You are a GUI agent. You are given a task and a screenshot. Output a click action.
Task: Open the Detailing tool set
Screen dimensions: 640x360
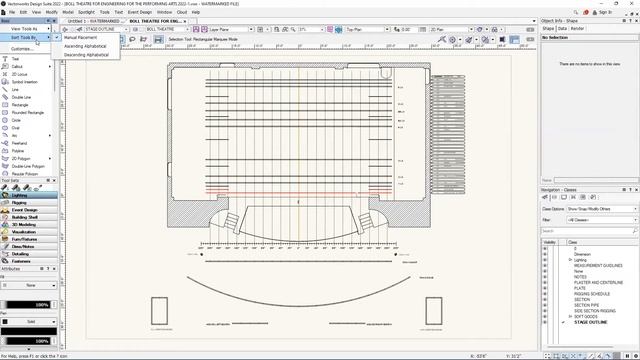tap(29, 254)
